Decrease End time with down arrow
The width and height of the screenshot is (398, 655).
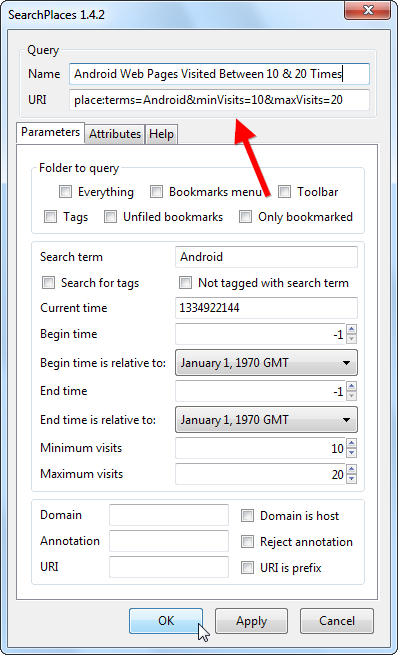(x=352, y=396)
